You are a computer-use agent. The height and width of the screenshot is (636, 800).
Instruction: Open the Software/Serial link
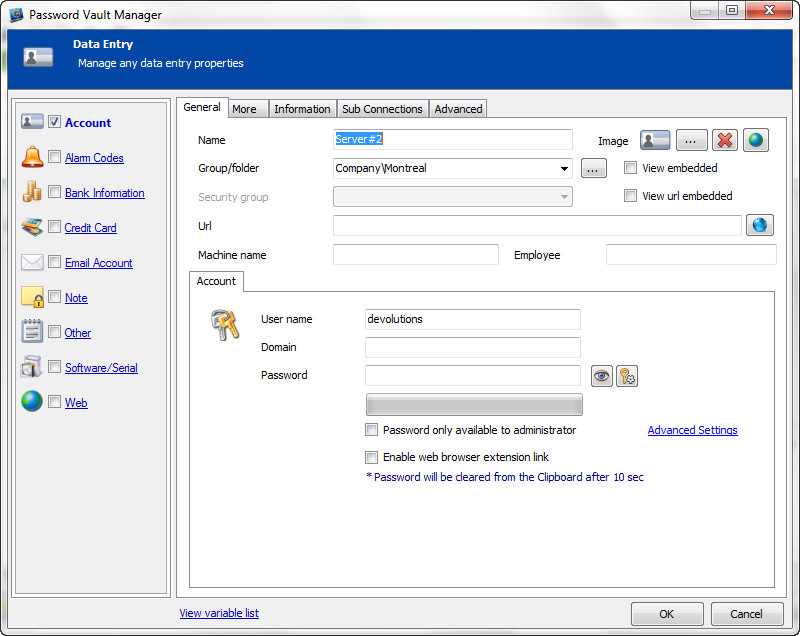tap(101, 368)
